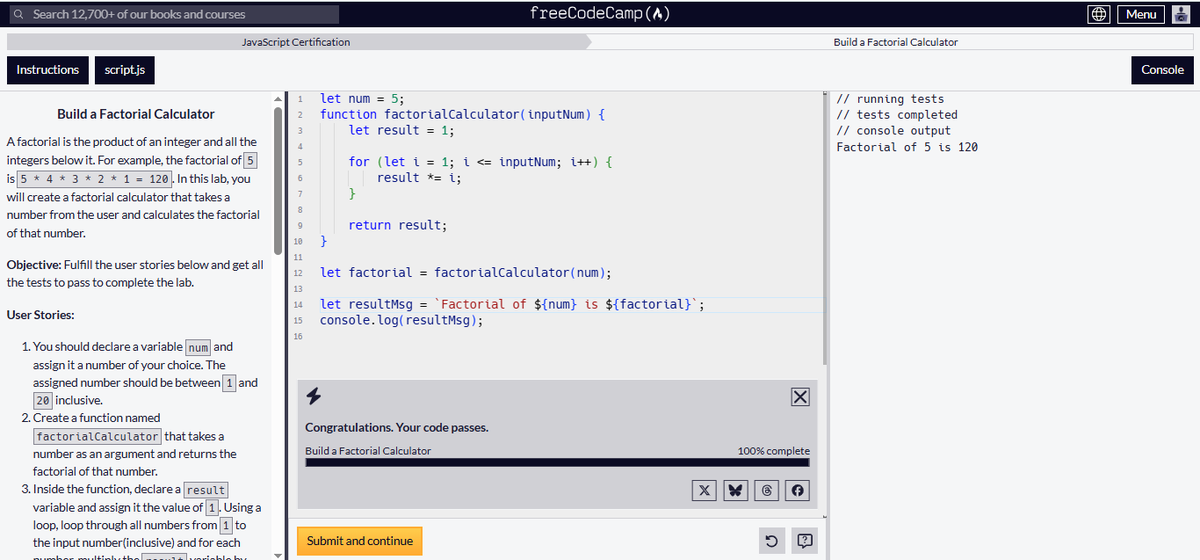Click 'console.log(resultMsg);' code line
The image size is (1200, 560).
point(402,320)
